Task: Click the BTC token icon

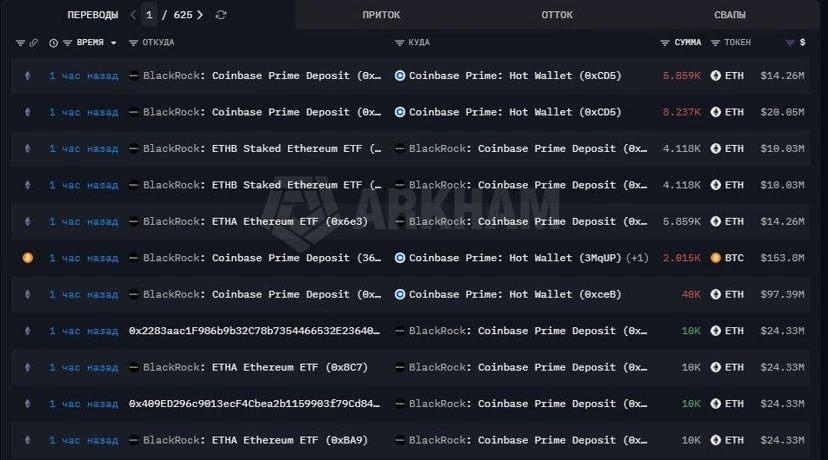Action: tap(716, 258)
